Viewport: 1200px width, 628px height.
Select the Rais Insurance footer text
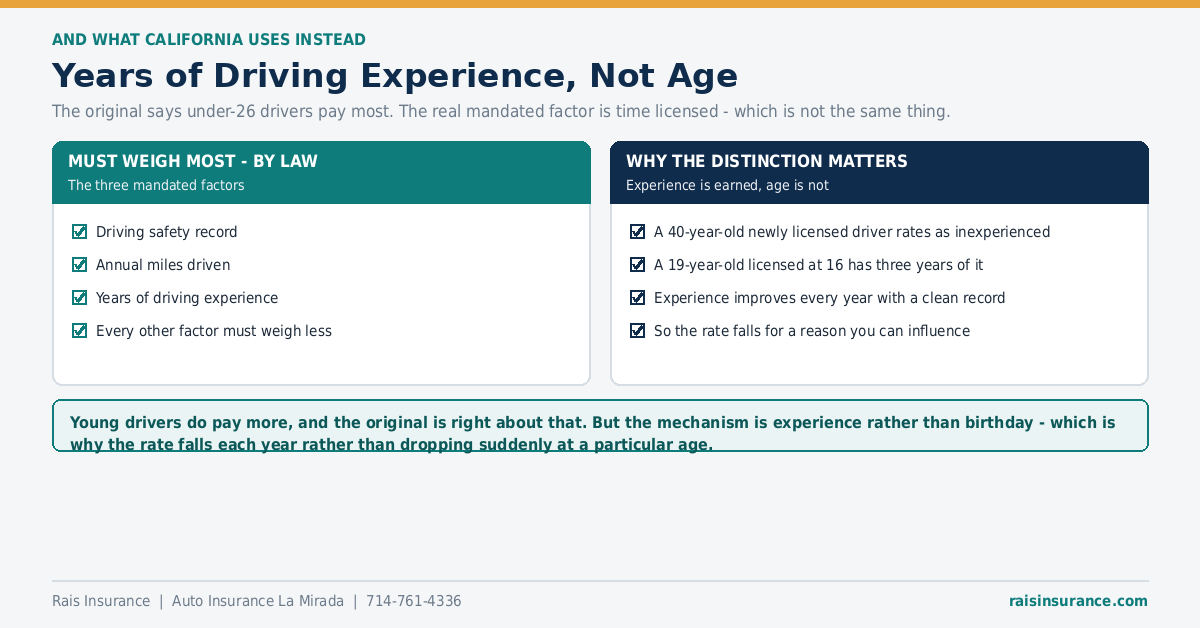101,601
